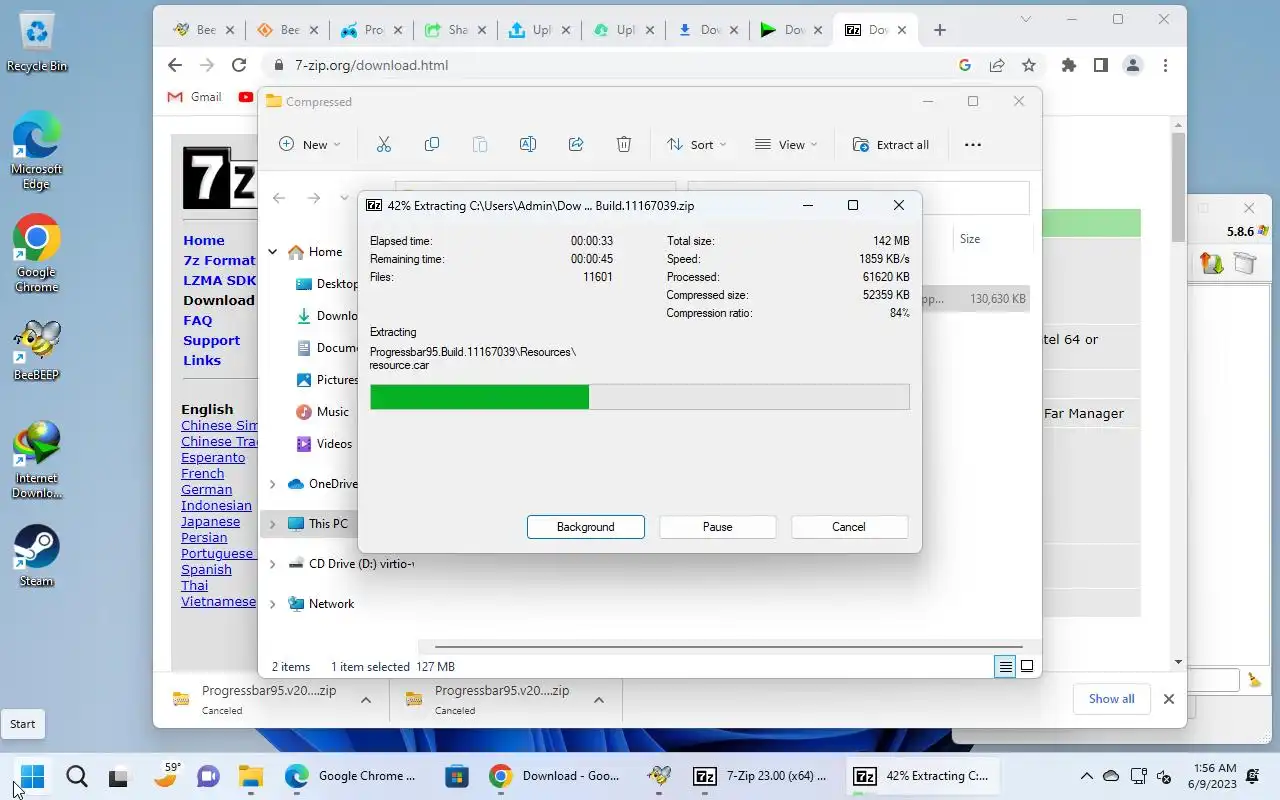
Task: Expand the OneDrive tree node
Action: pyautogui.click(x=272, y=484)
